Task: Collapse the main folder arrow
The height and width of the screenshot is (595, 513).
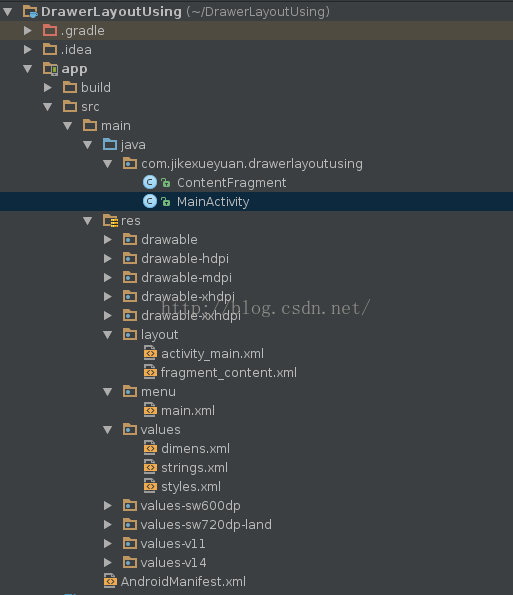Action: [68, 126]
